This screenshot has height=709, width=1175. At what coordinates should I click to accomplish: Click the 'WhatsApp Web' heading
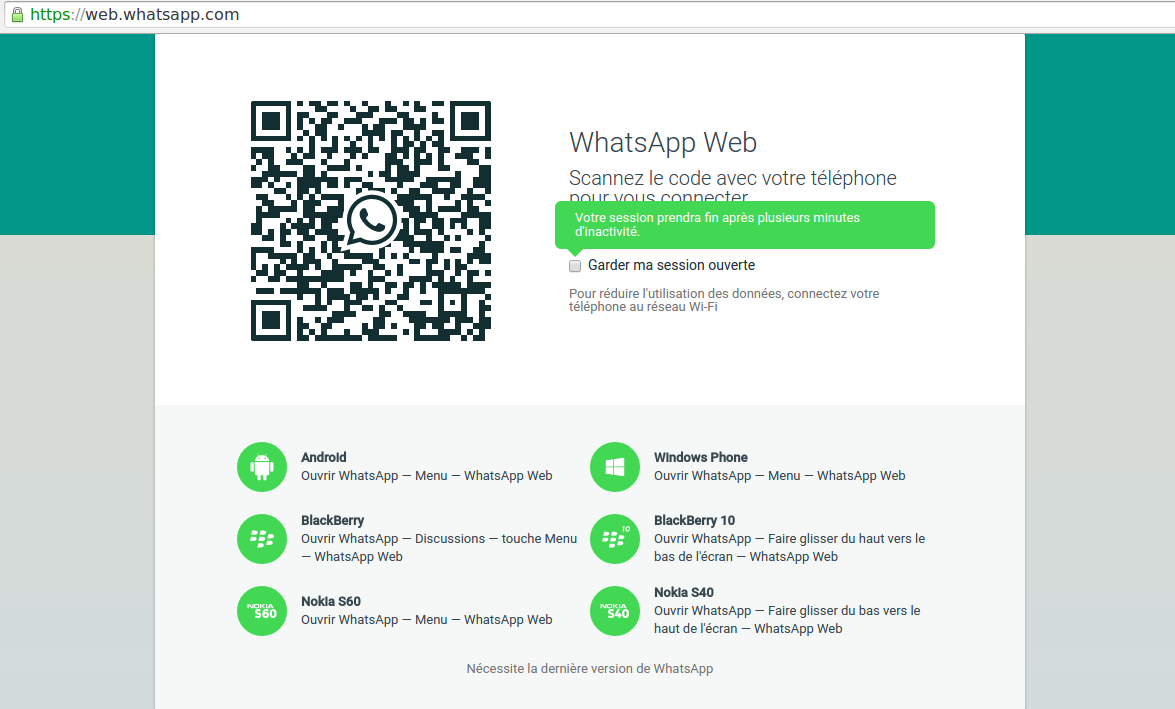(662, 142)
